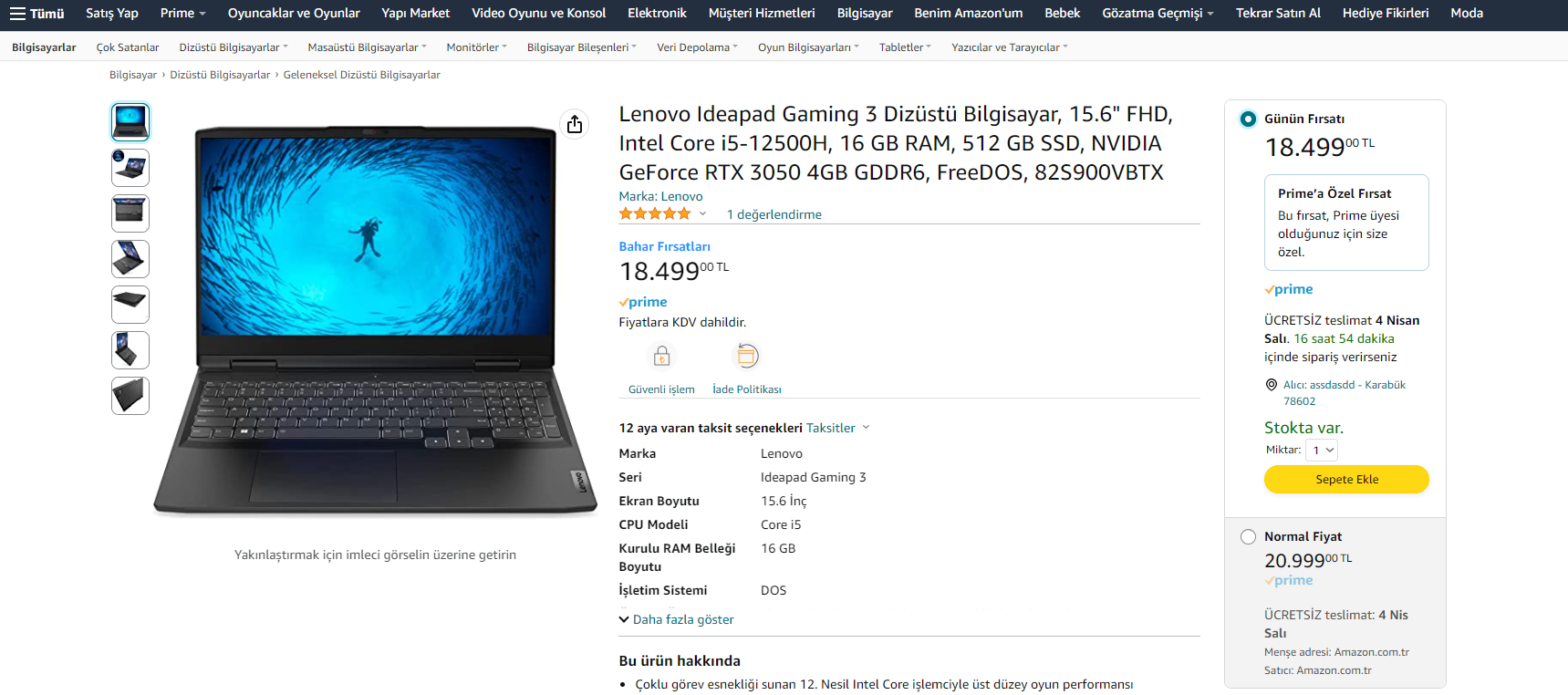Select the Günün Fırsatı radio option
Image resolution: width=1568 pixels, height=695 pixels.
coord(1248,119)
